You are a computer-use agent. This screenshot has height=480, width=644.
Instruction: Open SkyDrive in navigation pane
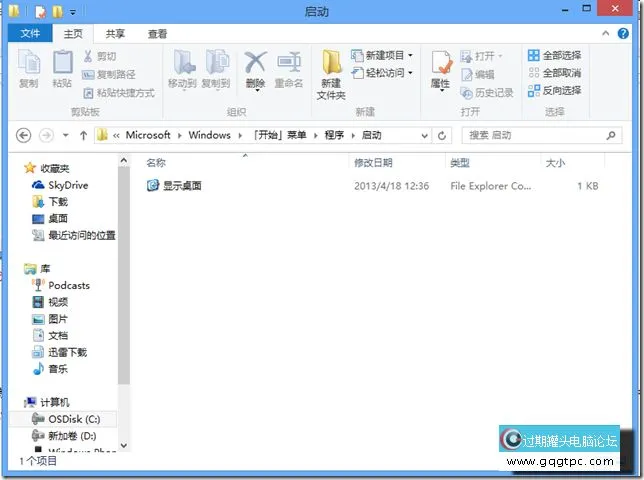coord(60,185)
